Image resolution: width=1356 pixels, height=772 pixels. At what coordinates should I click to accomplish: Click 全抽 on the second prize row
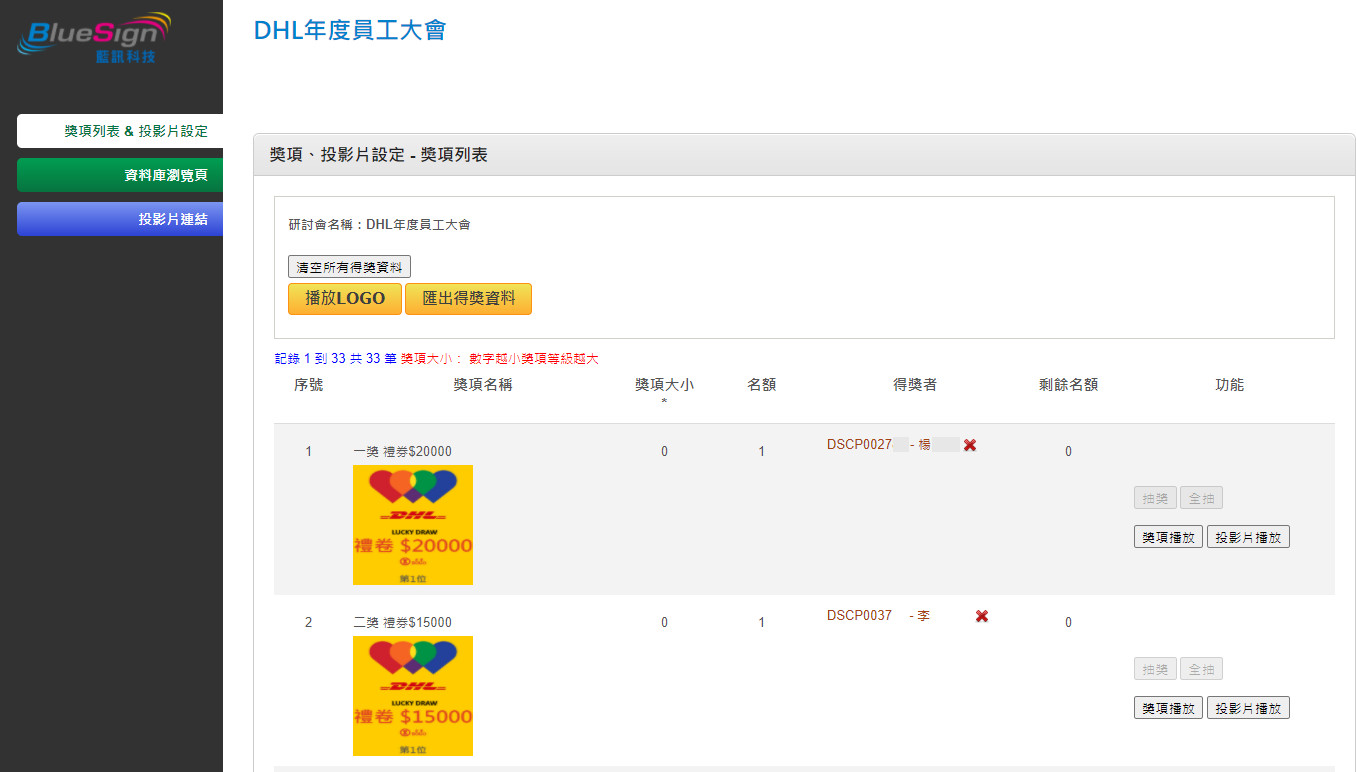1201,668
